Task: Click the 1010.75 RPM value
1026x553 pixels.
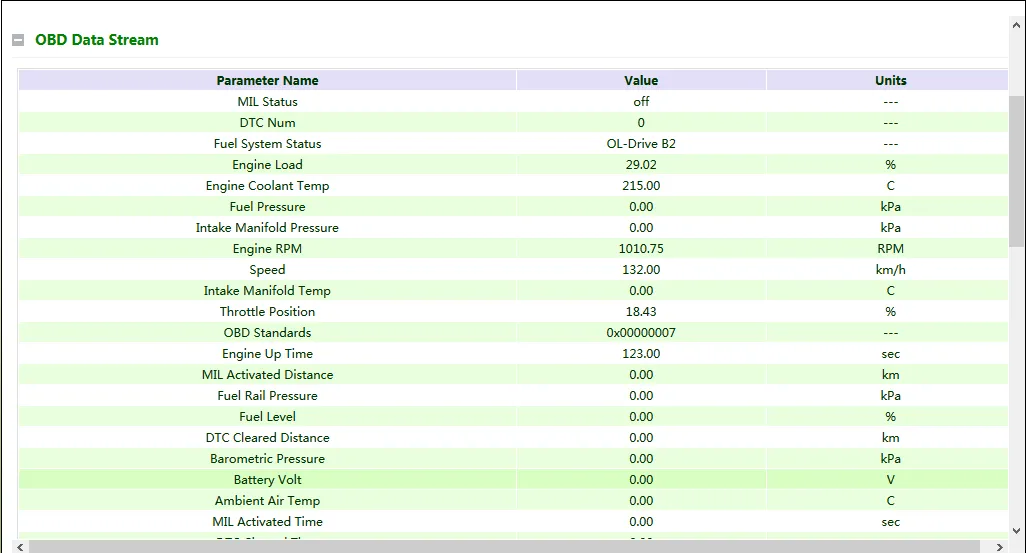Action: click(x=641, y=249)
